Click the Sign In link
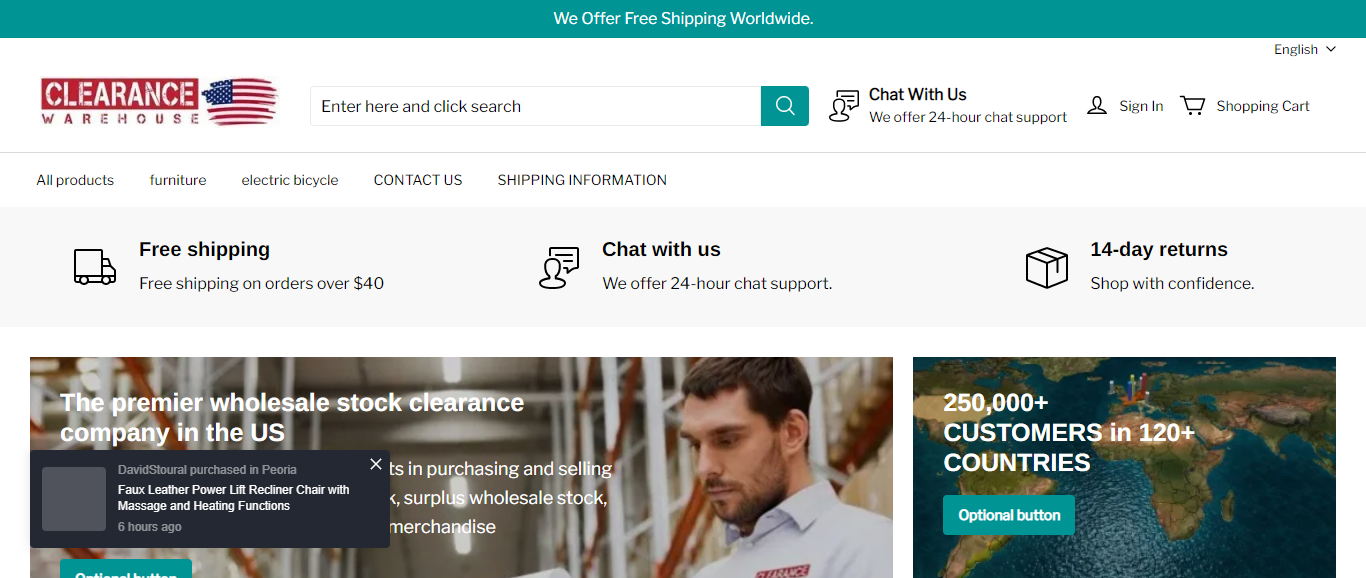Viewport: 1366px width, 578px height. 1141,106
